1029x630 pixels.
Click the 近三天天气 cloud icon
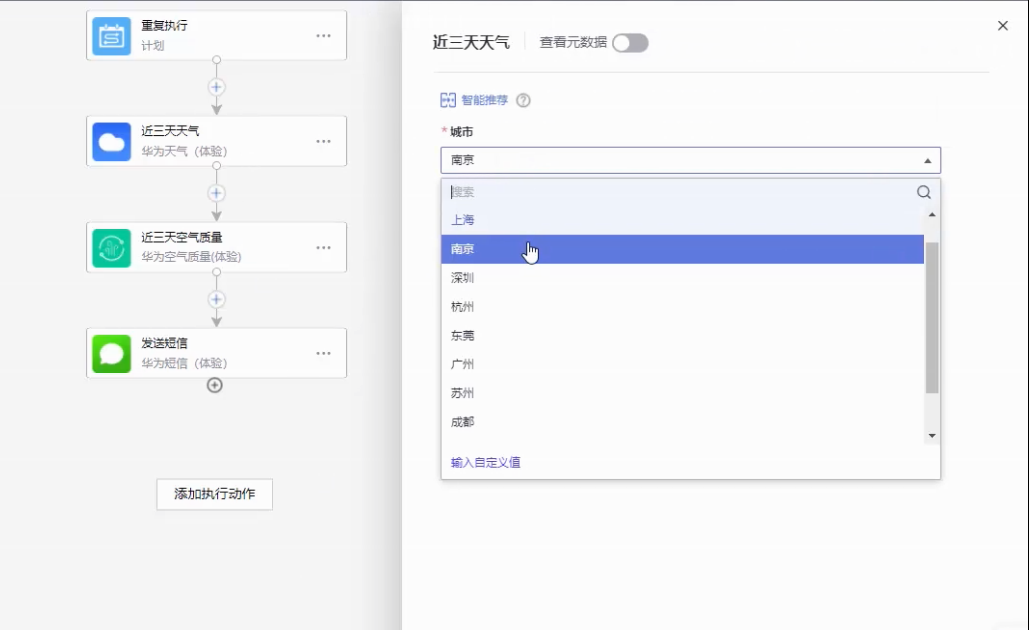point(112,142)
